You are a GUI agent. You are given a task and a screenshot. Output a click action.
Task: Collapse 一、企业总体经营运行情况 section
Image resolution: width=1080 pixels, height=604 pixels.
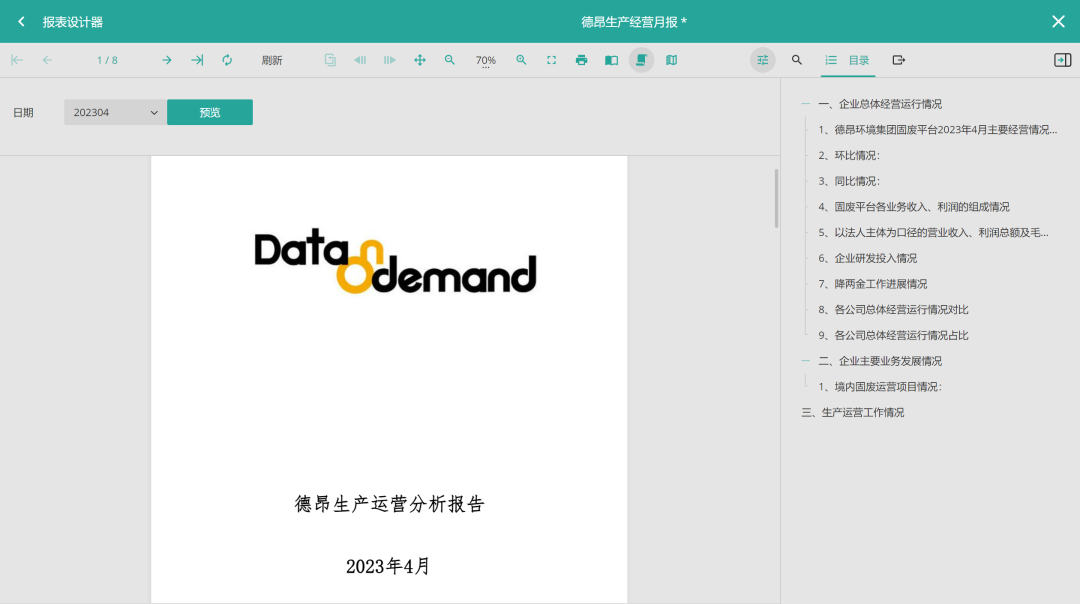tap(806, 104)
